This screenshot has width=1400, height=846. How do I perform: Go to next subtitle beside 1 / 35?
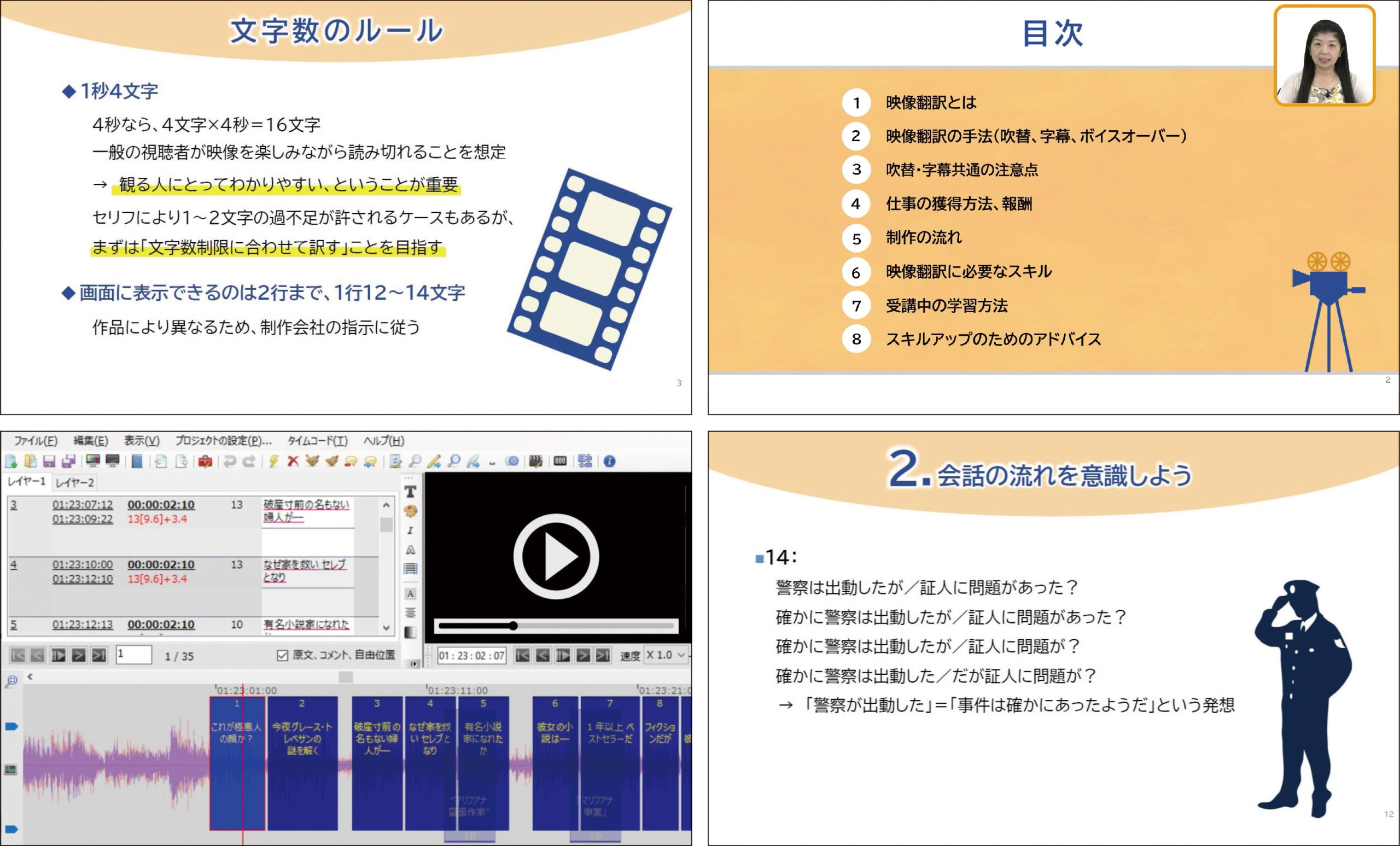(x=78, y=655)
